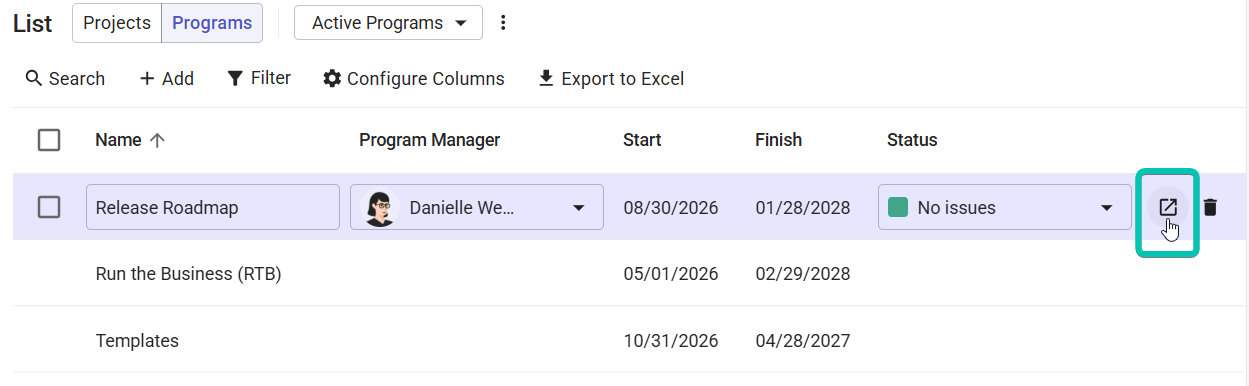Click Danielle's avatar in Program Manager field
This screenshot has width=1249, height=386.
tap(380, 208)
